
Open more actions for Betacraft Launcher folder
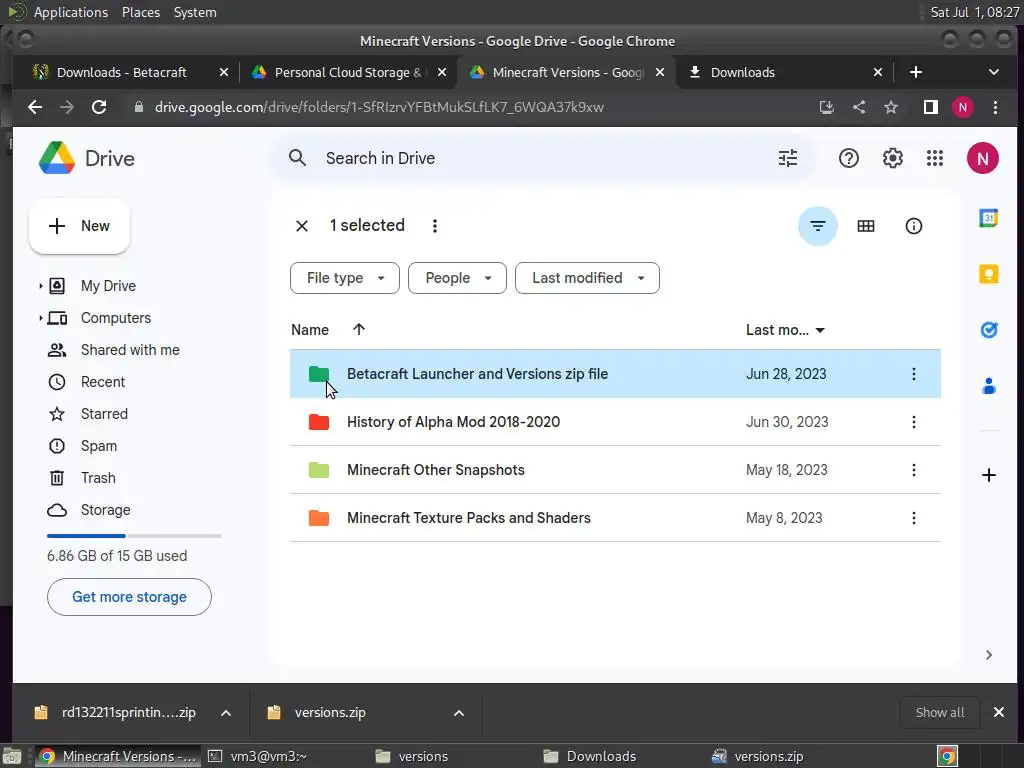click(x=913, y=374)
